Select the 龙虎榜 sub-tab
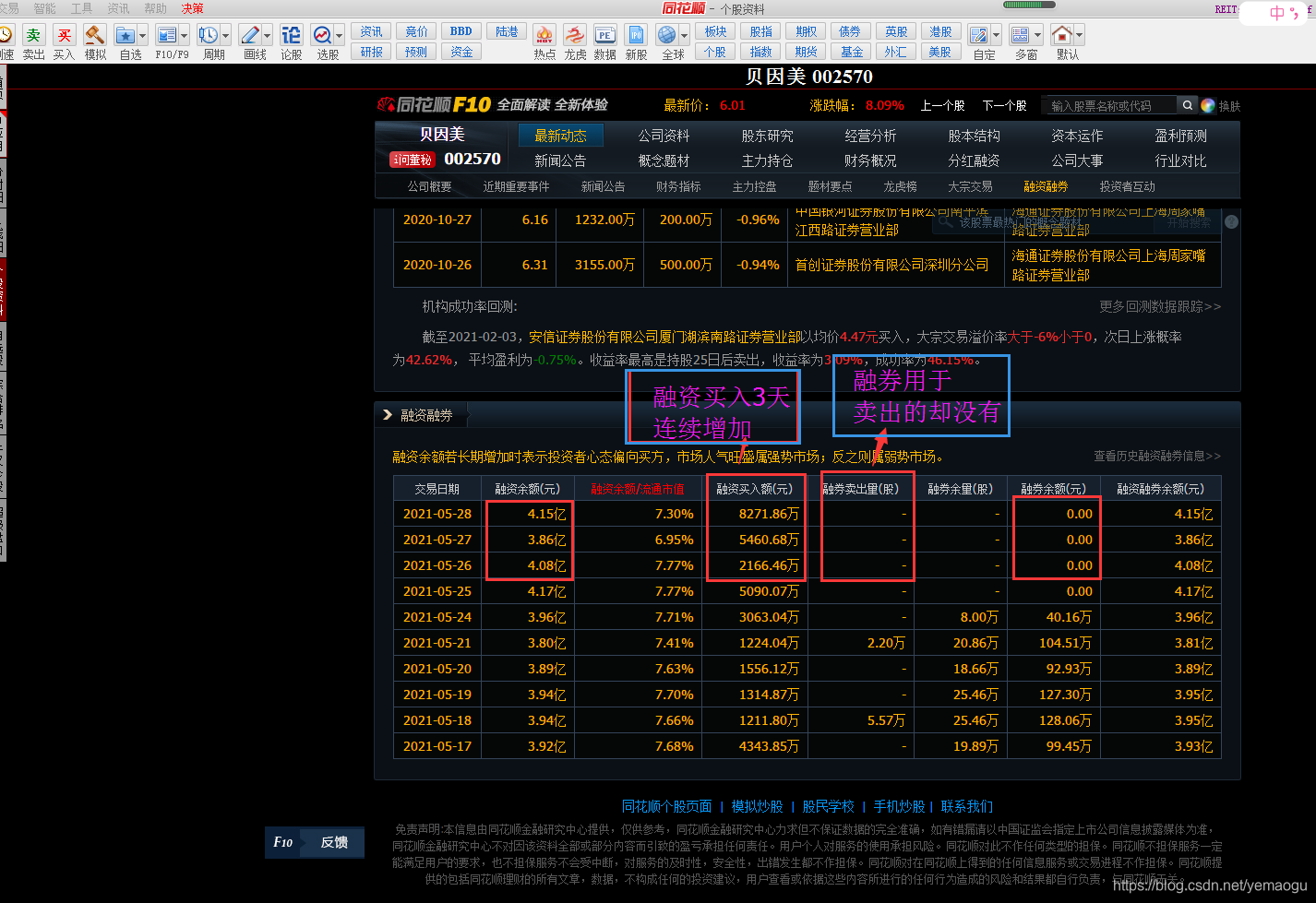1316x903 pixels. (900, 186)
